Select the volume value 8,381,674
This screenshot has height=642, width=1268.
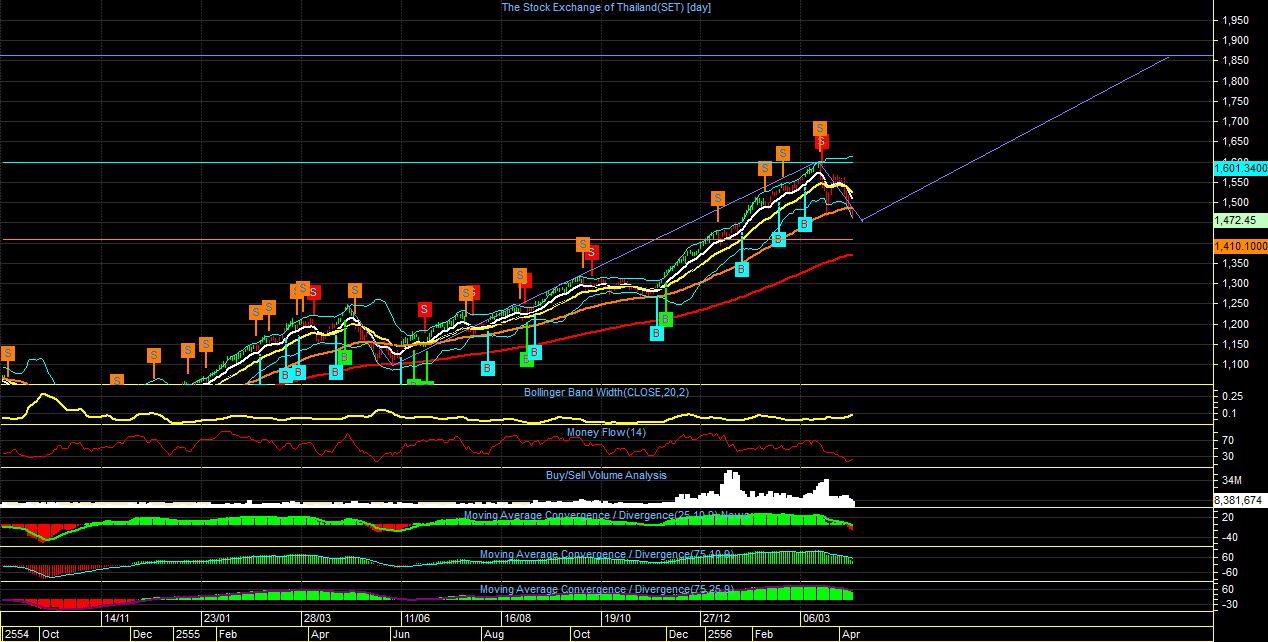pyautogui.click(x=1239, y=500)
